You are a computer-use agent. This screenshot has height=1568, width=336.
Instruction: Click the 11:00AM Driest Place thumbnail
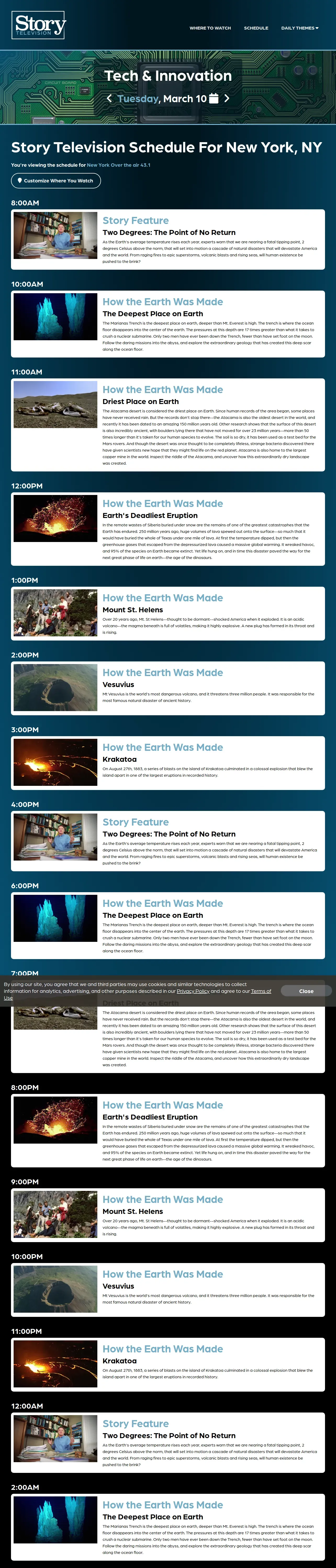pyautogui.click(x=55, y=404)
